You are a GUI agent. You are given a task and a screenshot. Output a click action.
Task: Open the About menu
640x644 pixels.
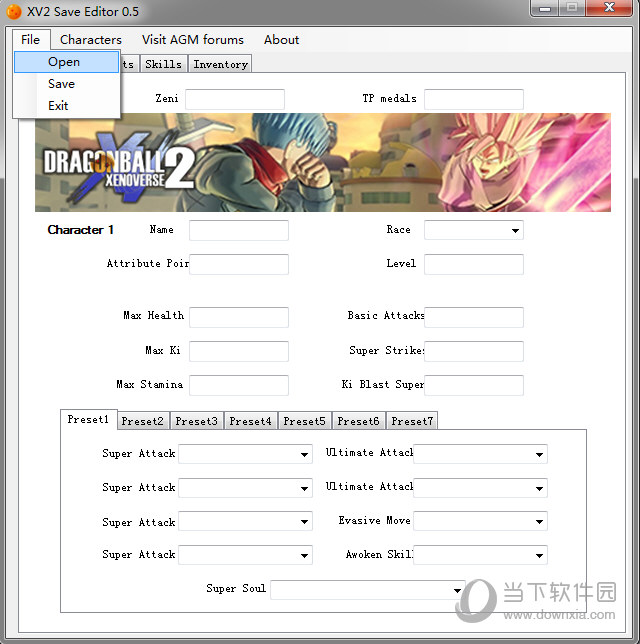point(281,40)
